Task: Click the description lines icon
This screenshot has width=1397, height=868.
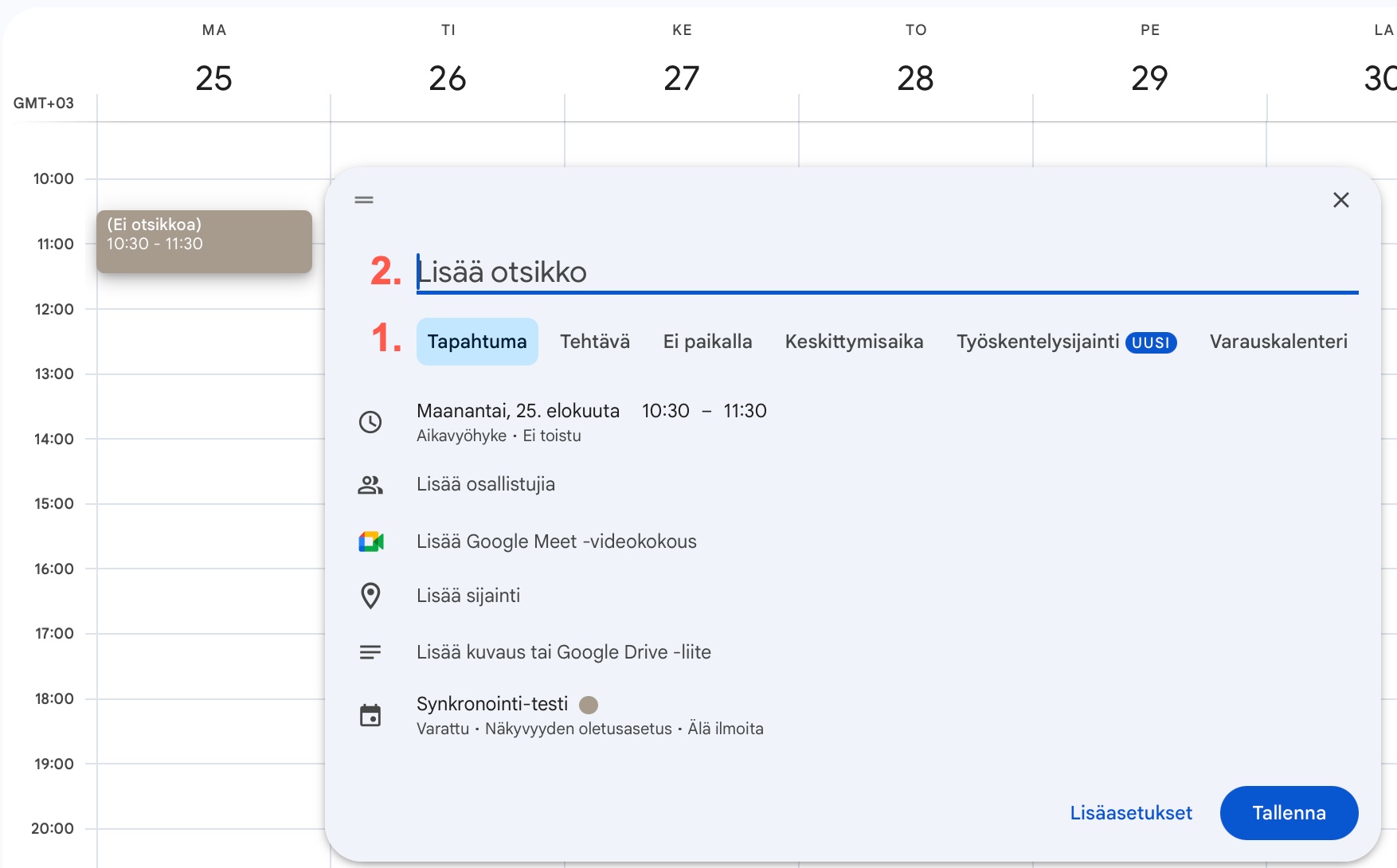Action: click(370, 652)
